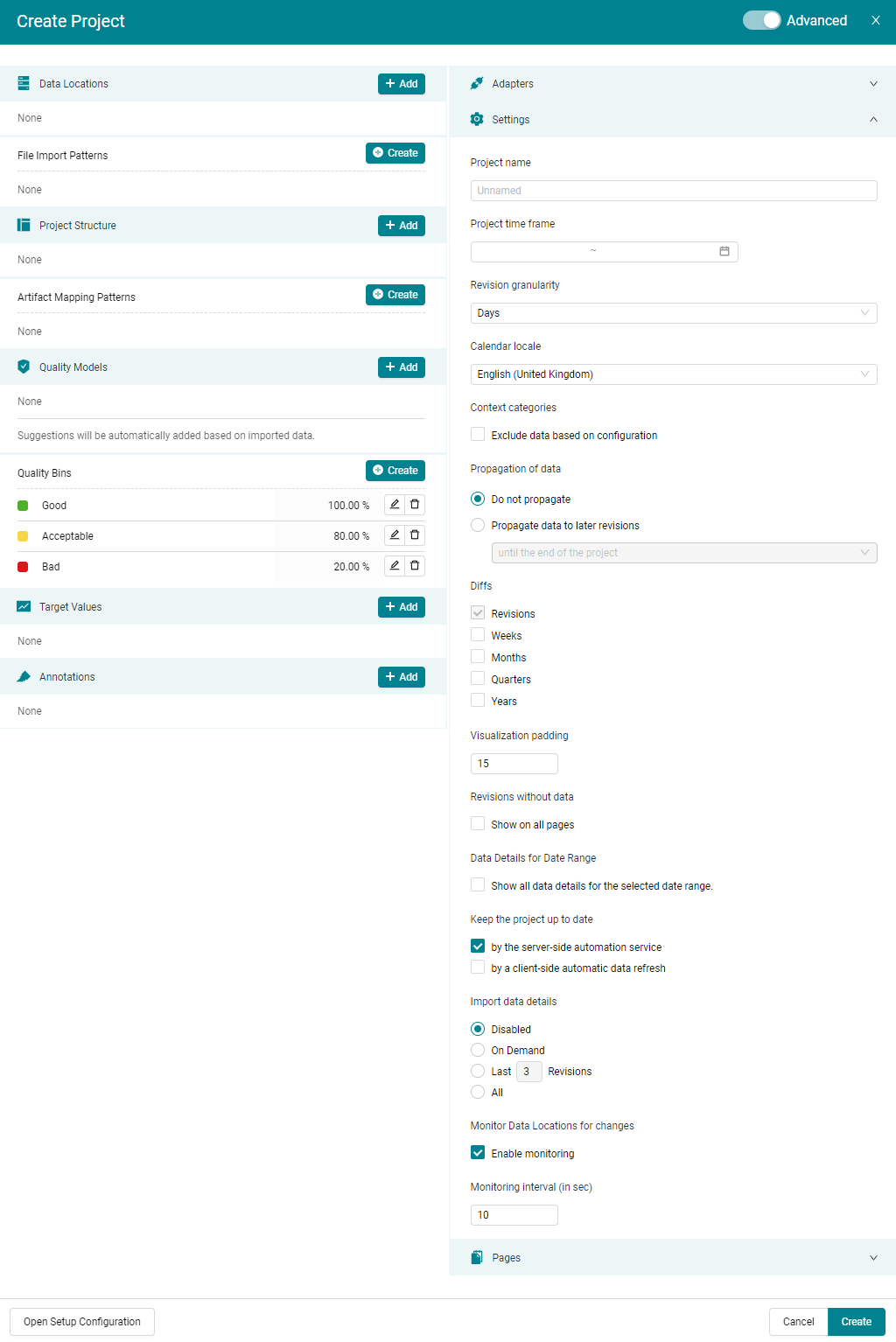The width and height of the screenshot is (896, 1342).
Task: Click the edit pencil icon for Good bin
Action: pyautogui.click(x=395, y=505)
